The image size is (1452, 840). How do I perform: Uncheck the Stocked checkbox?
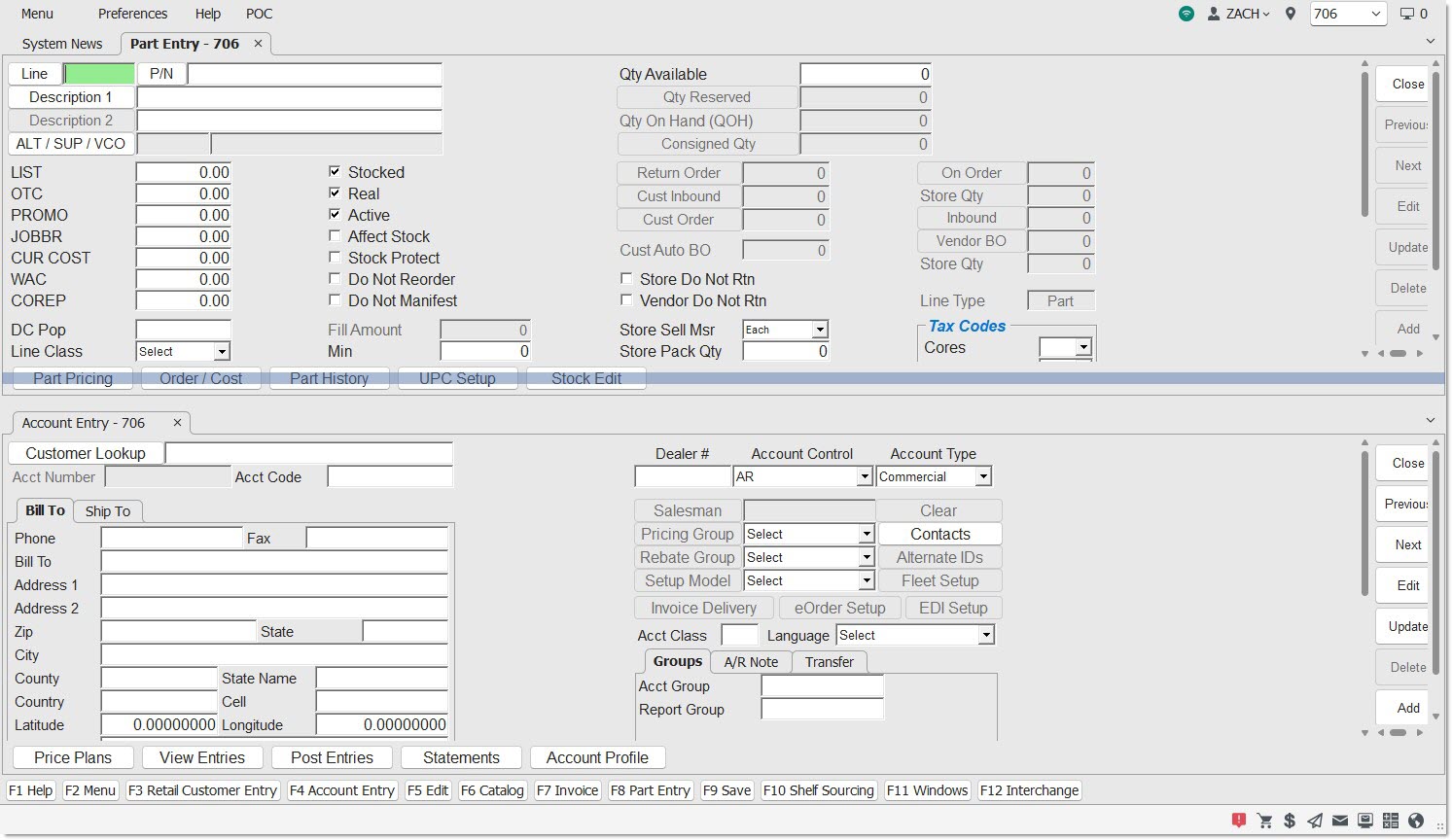pyautogui.click(x=335, y=172)
